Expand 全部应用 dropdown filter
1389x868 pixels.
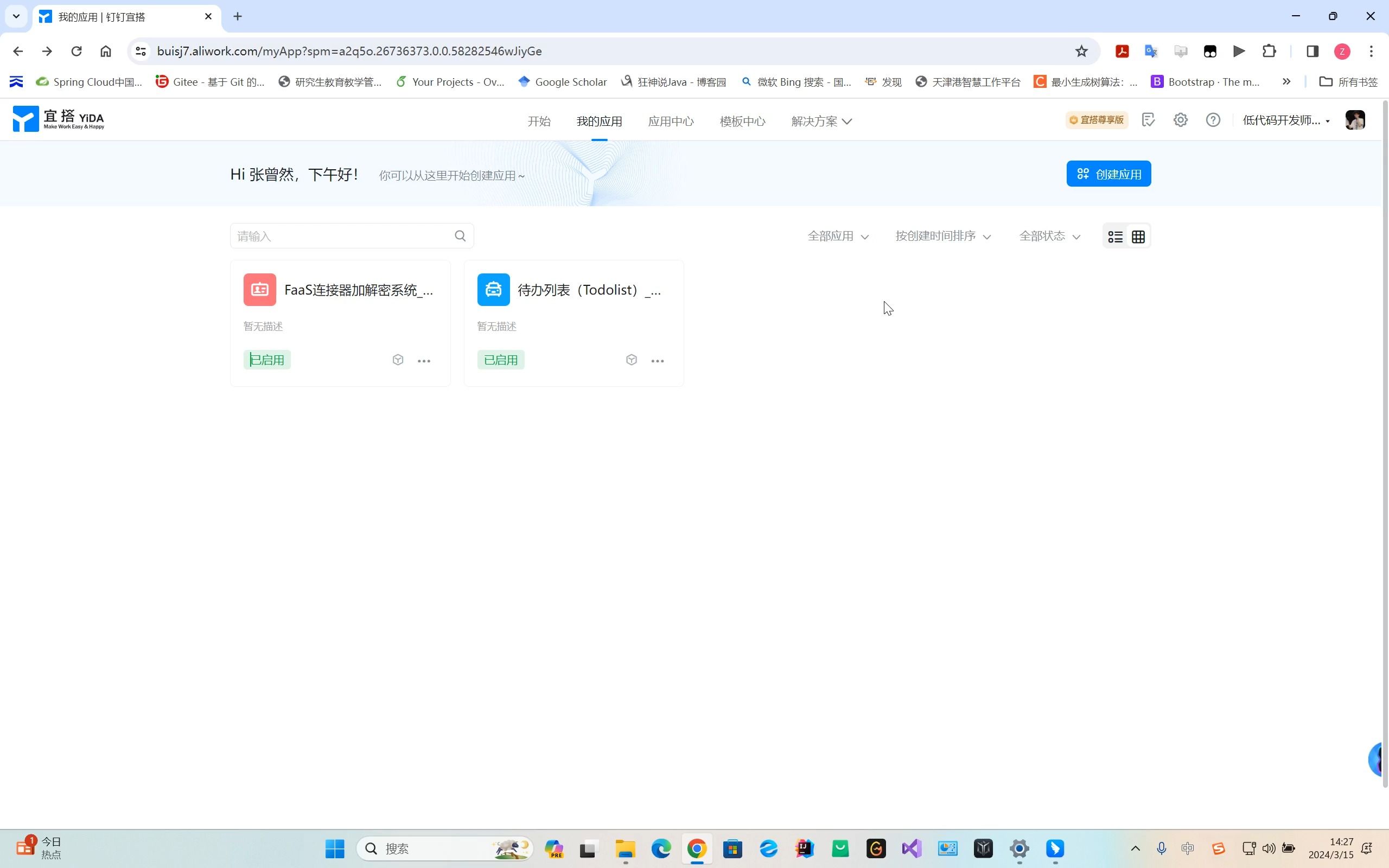[838, 236]
